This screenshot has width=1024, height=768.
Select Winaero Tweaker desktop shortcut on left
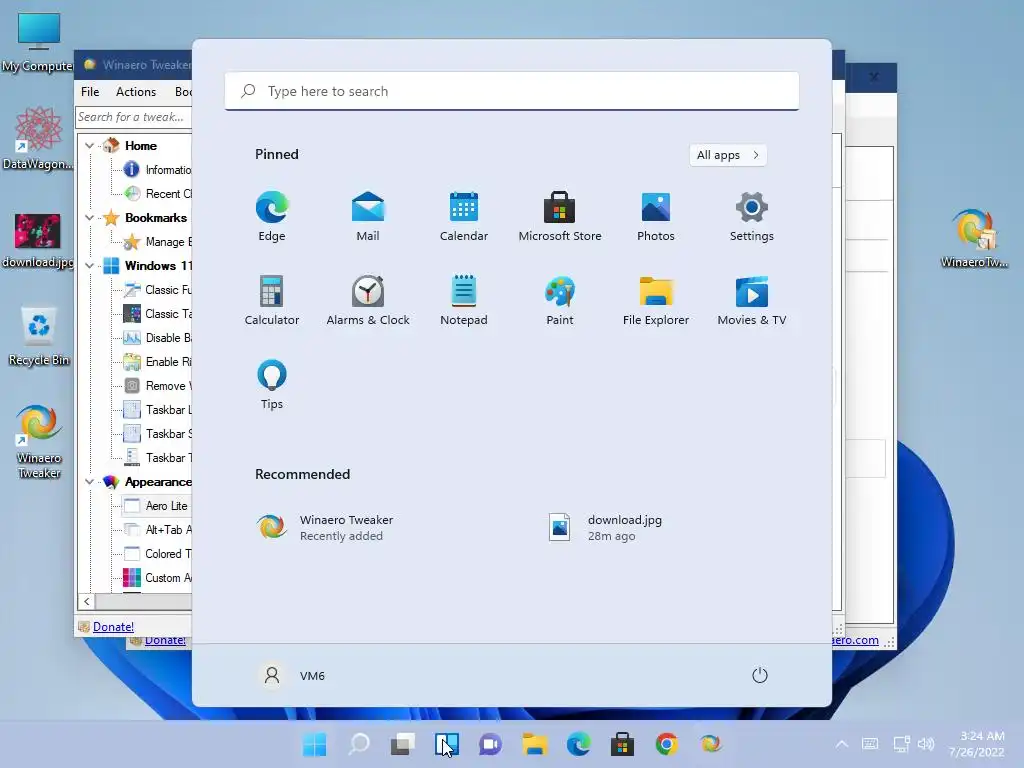coord(39,441)
